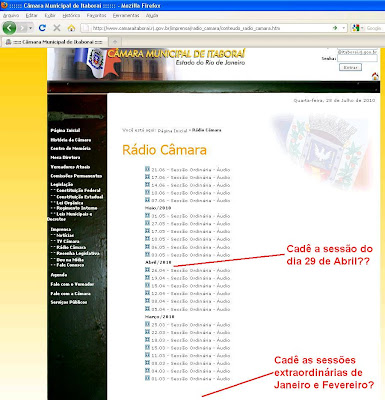Click audio icon for 05.04 Sessão Ordinária
The width and height of the screenshot is (385, 400).
[147, 309]
